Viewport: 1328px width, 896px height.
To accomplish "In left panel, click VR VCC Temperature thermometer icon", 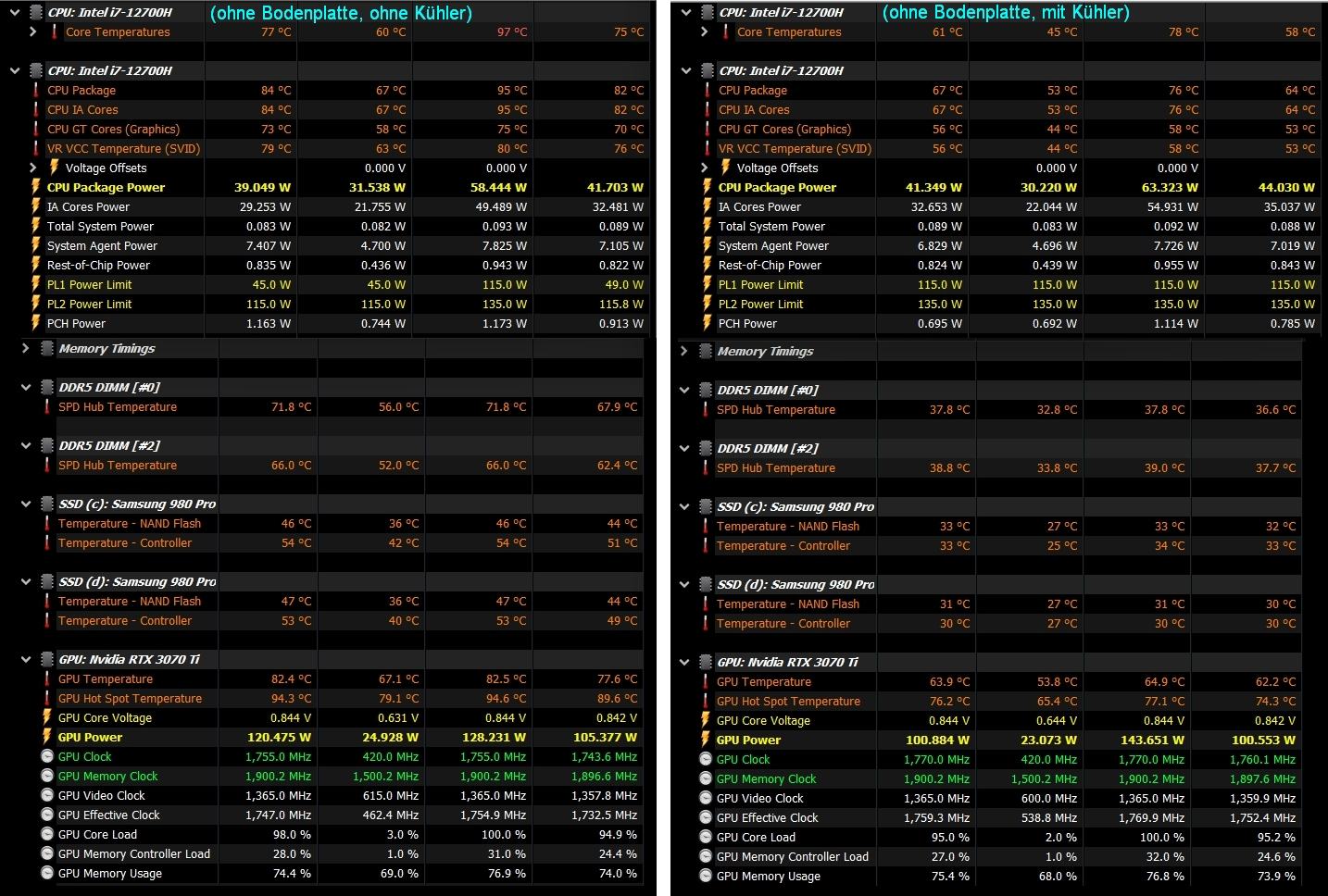I will 36,148.
